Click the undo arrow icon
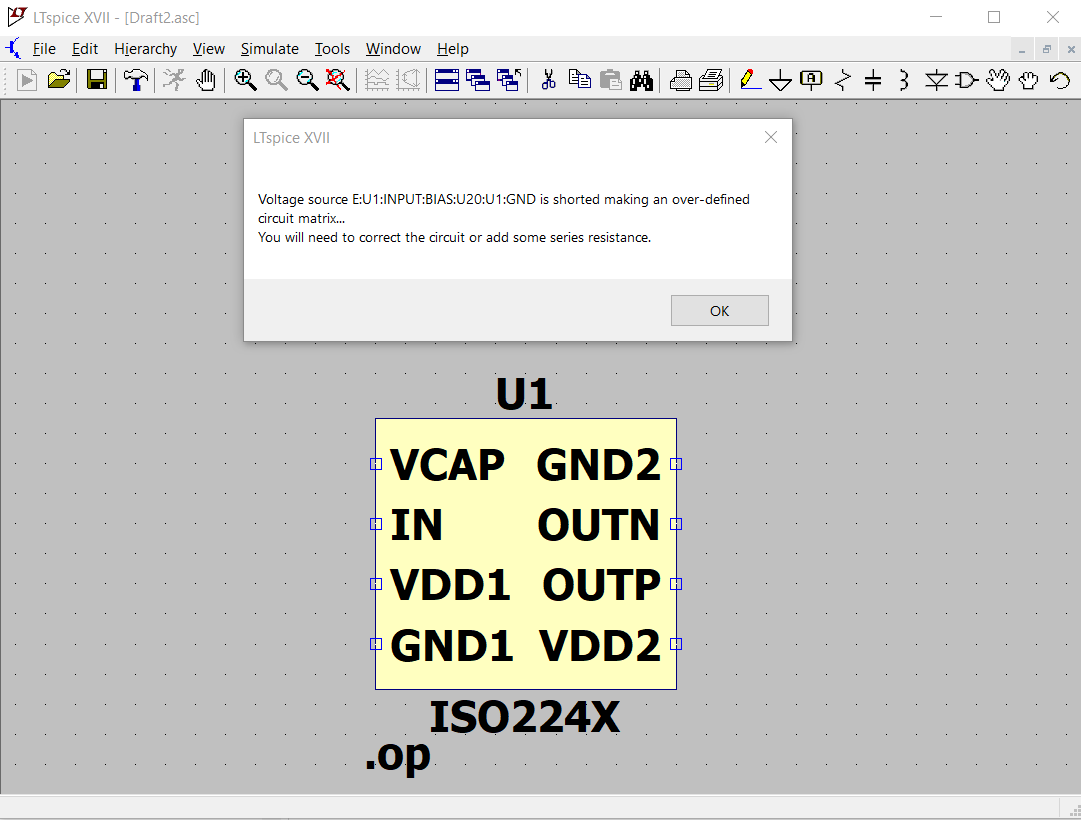 (x=1060, y=80)
